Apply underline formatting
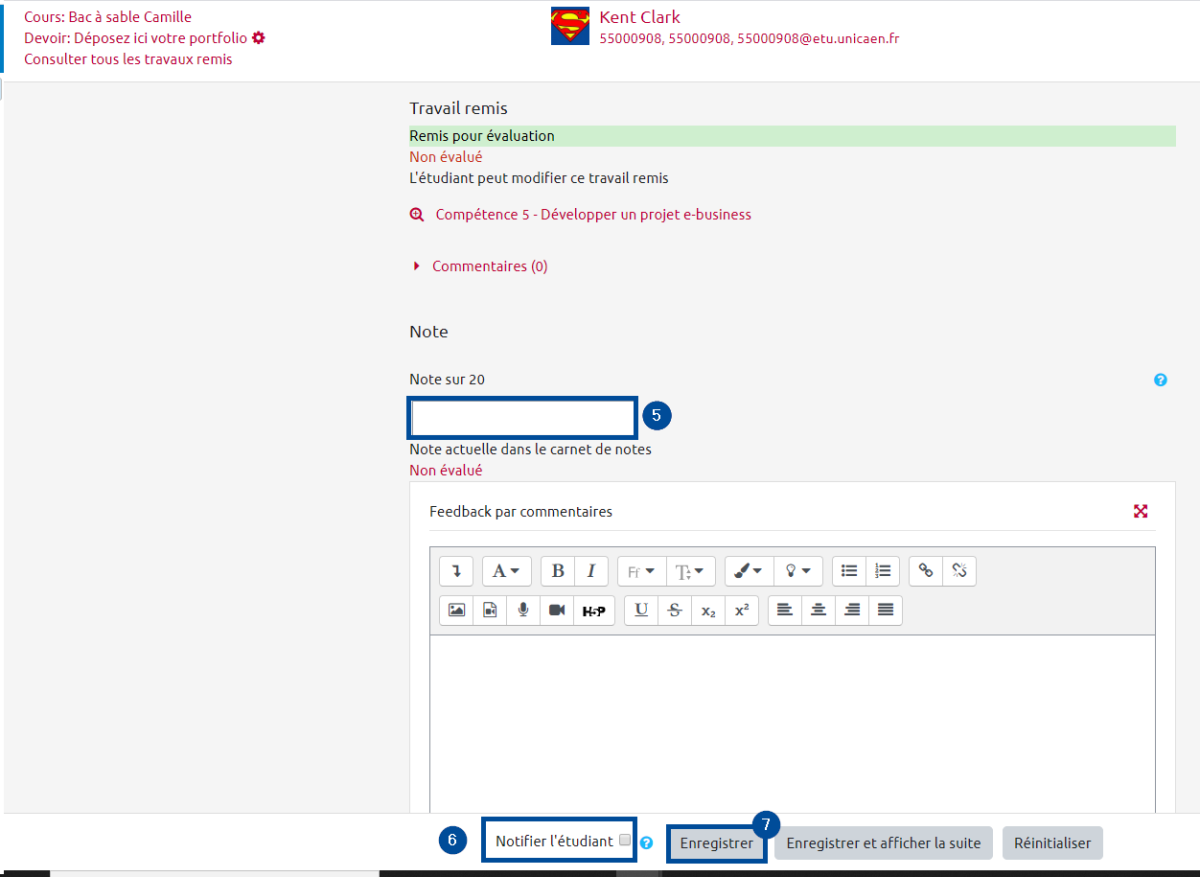 point(641,610)
